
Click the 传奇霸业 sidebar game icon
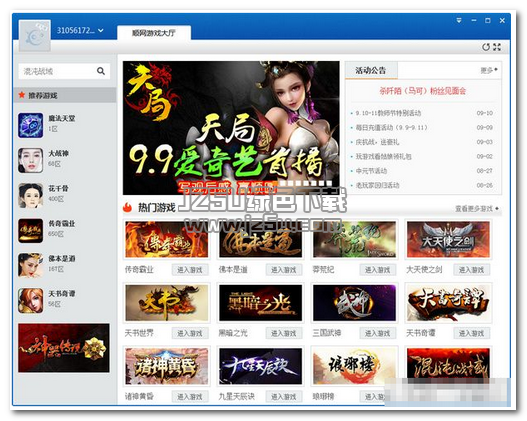pyautogui.click(x=31, y=230)
